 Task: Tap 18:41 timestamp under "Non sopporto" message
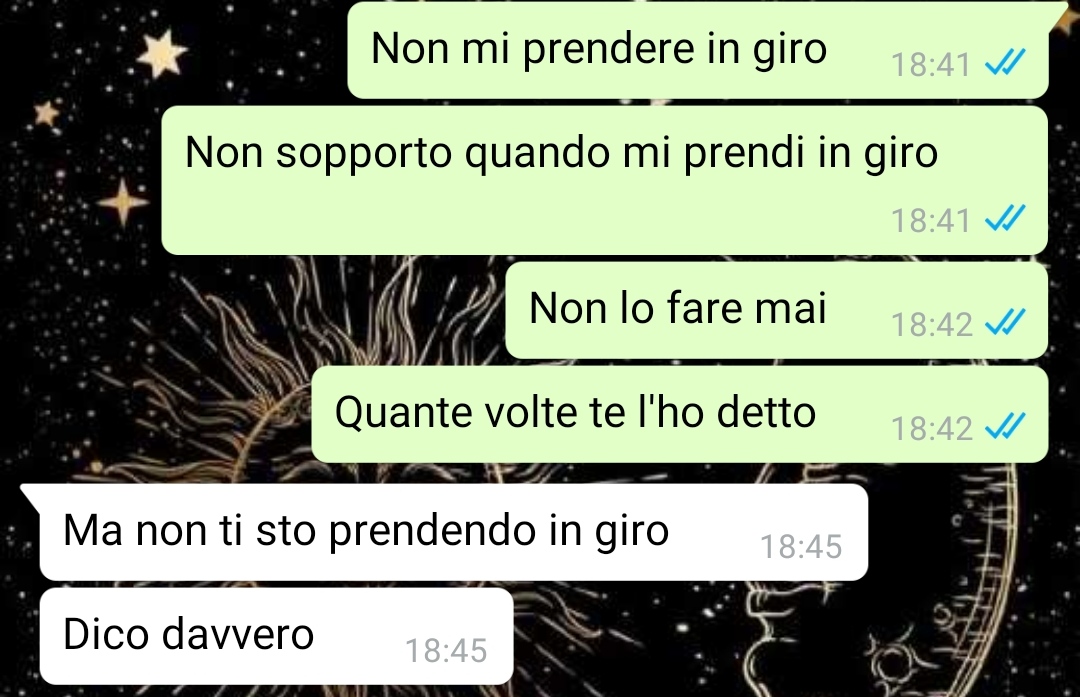coord(931,220)
